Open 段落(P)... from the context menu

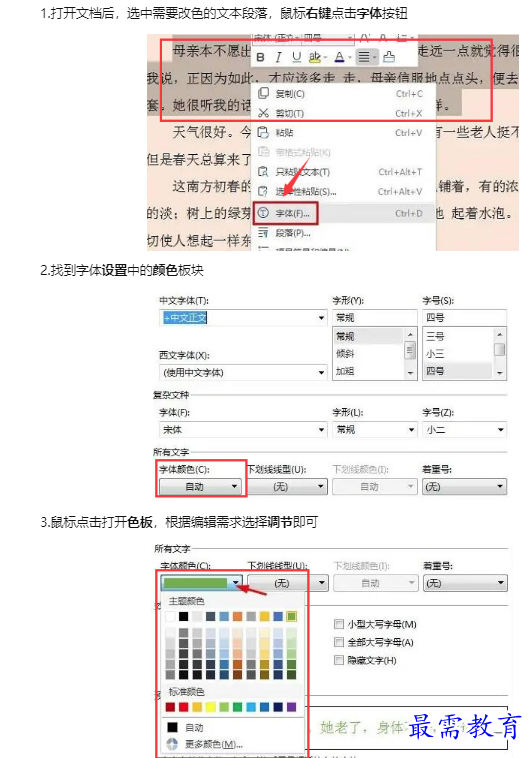point(344,233)
